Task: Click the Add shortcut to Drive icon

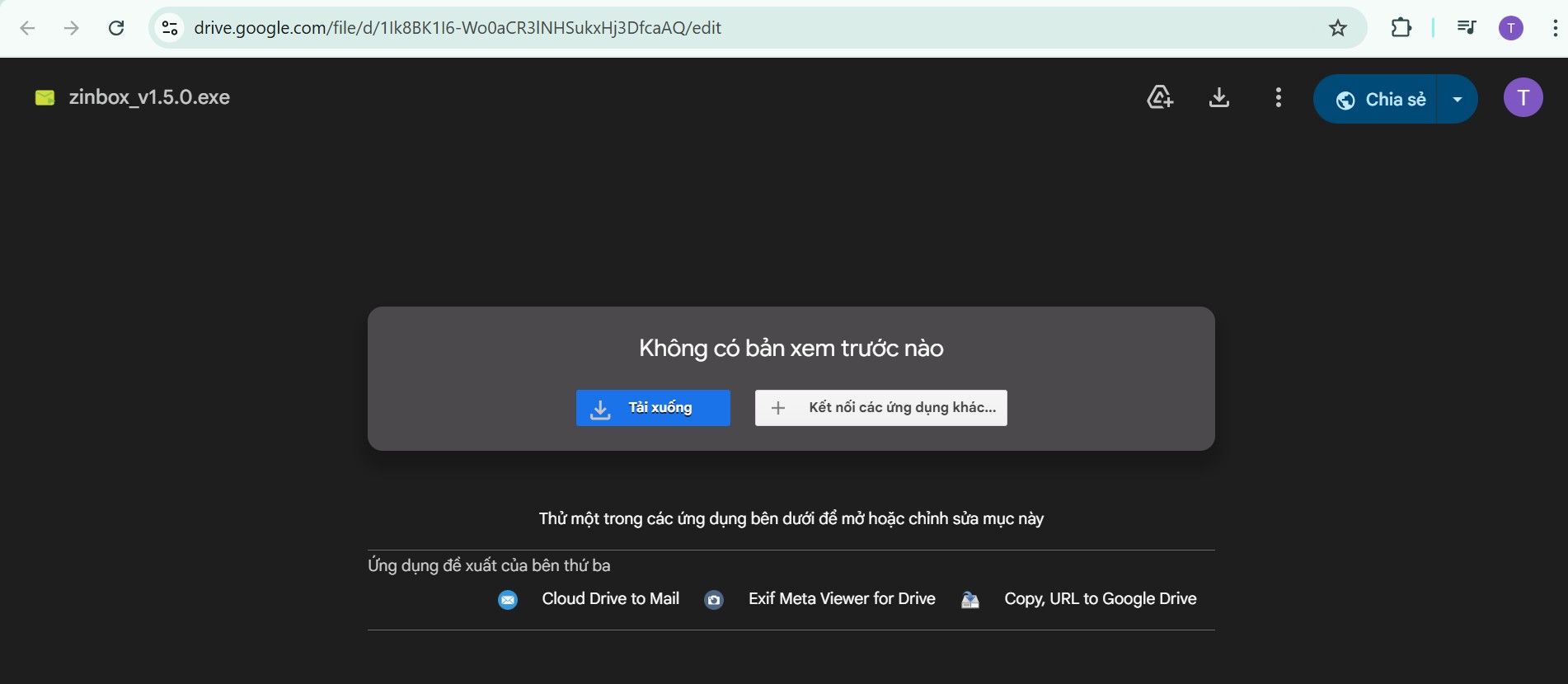Action: (x=1160, y=98)
